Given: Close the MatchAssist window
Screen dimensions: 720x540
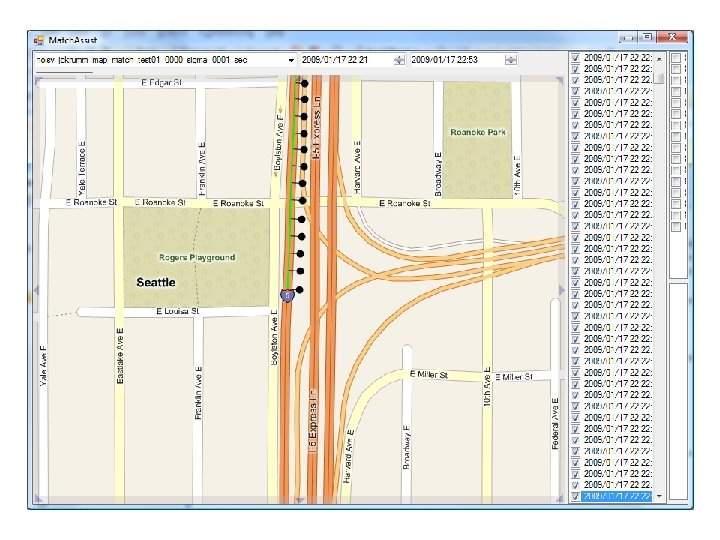Looking at the screenshot, I should [x=672, y=37].
